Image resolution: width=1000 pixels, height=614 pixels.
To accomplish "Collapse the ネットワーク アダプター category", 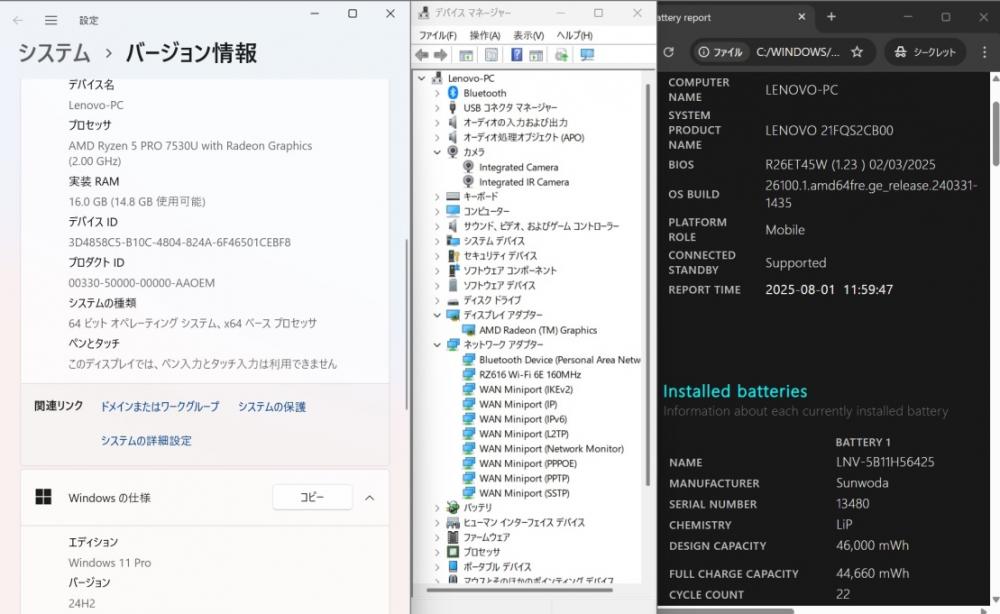I will click(x=437, y=345).
